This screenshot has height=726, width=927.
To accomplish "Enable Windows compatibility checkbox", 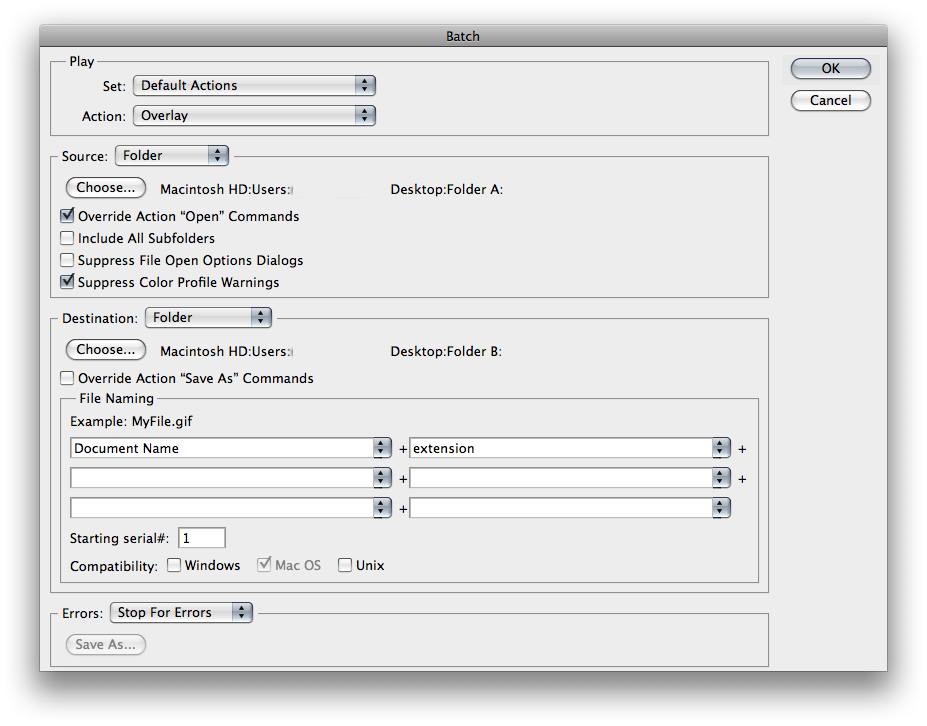I will pos(174,566).
